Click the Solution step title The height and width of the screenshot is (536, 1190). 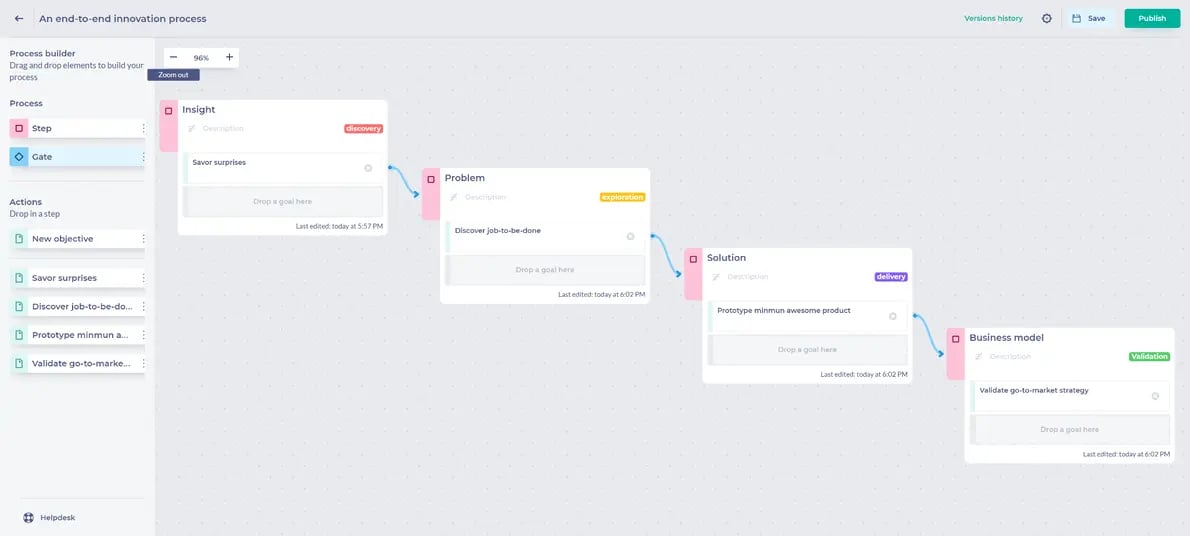point(726,257)
